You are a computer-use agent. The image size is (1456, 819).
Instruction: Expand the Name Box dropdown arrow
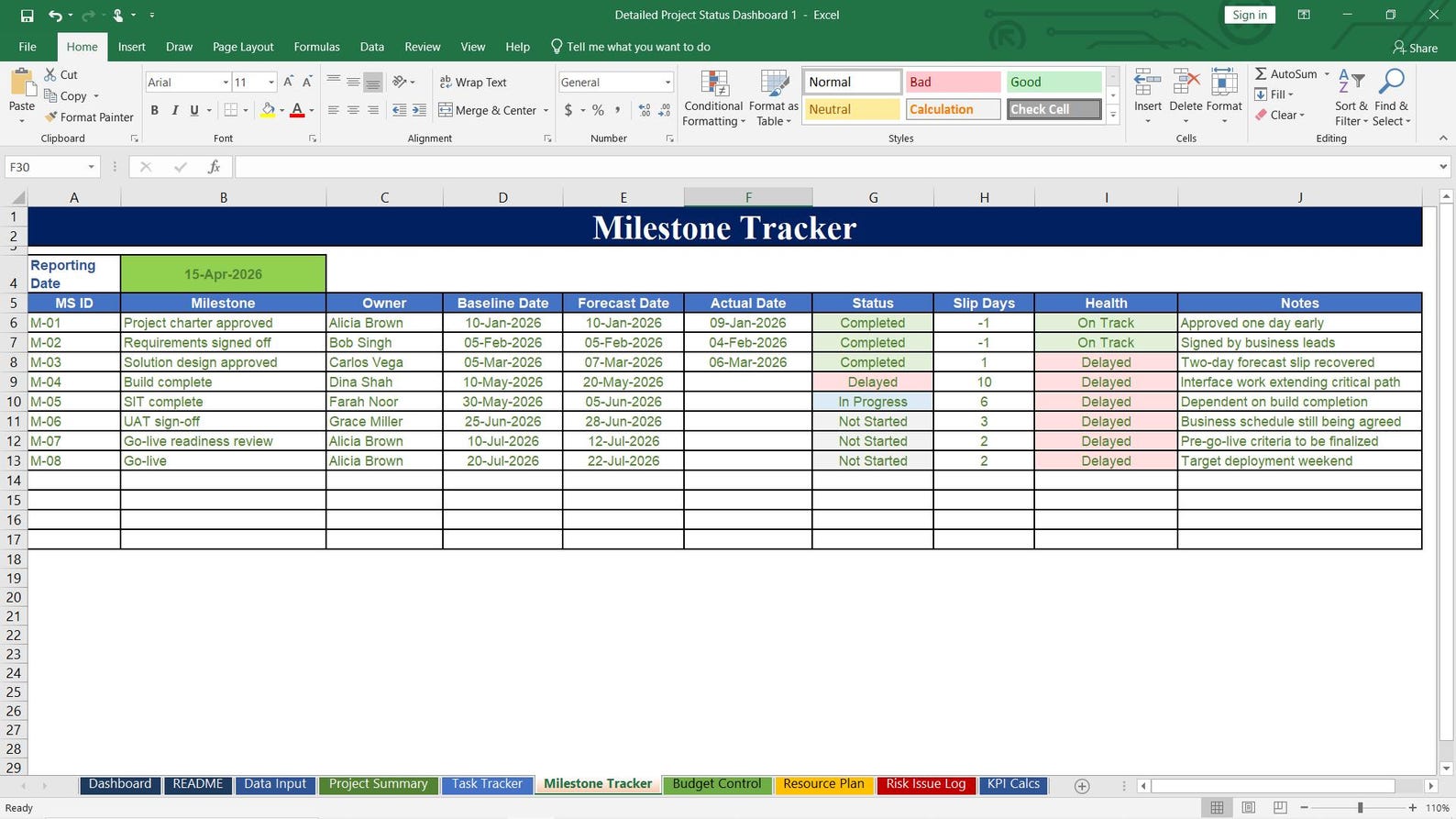coord(91,167)
